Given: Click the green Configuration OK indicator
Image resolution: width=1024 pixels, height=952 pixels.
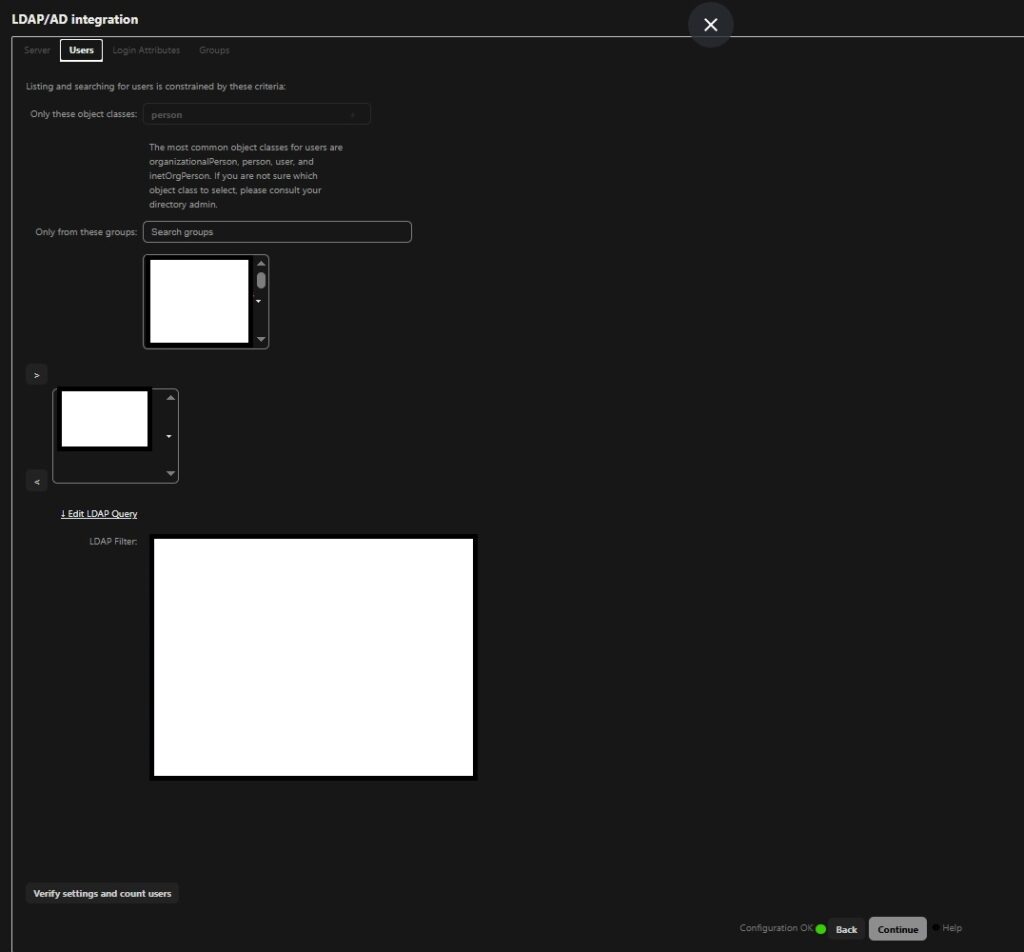Looking at the screenshot, I should click(x=821, y=928).
